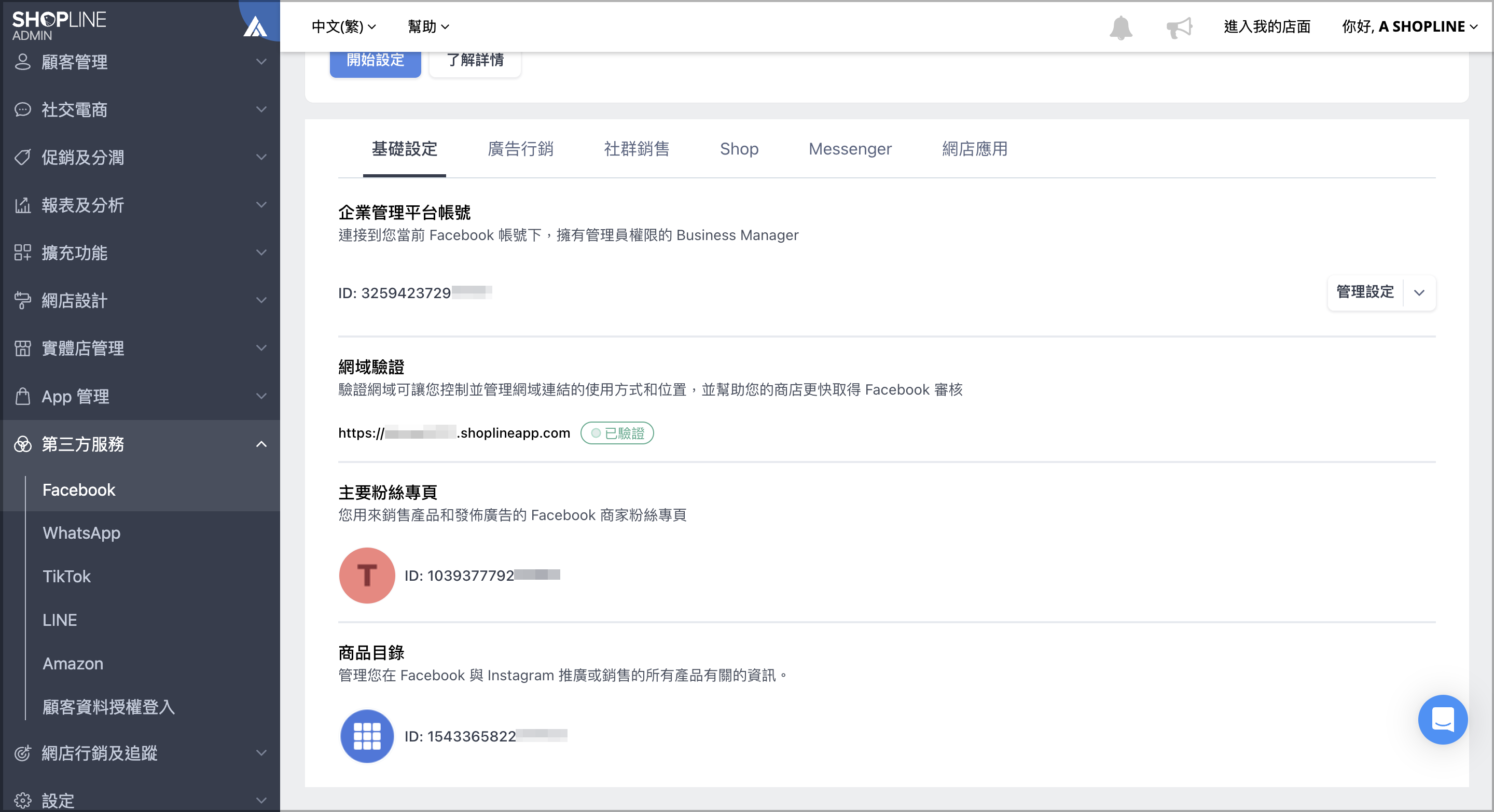Click the red T fan page avatar
1494x812 pixels.
pyautogui.click(x=367, y=575)
